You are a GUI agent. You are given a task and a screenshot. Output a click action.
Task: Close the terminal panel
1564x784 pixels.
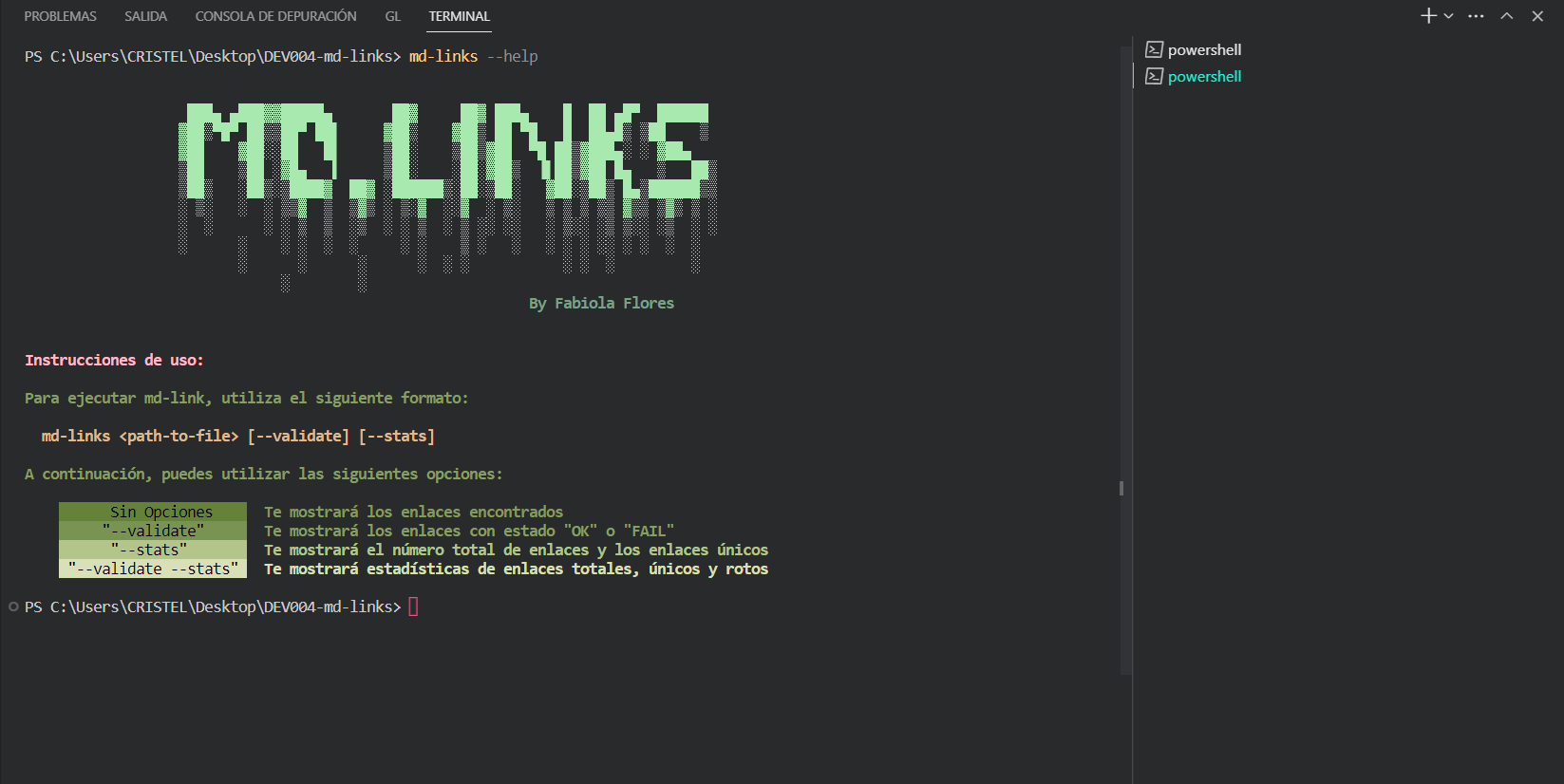pos(1537,16)
